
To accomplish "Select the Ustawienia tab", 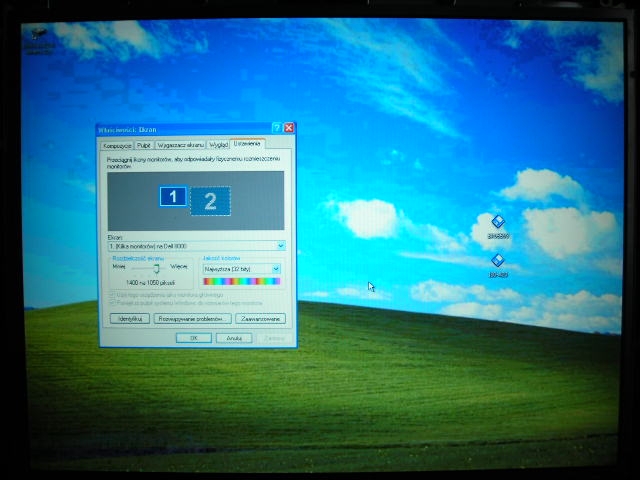I will [x=247, y=144].
